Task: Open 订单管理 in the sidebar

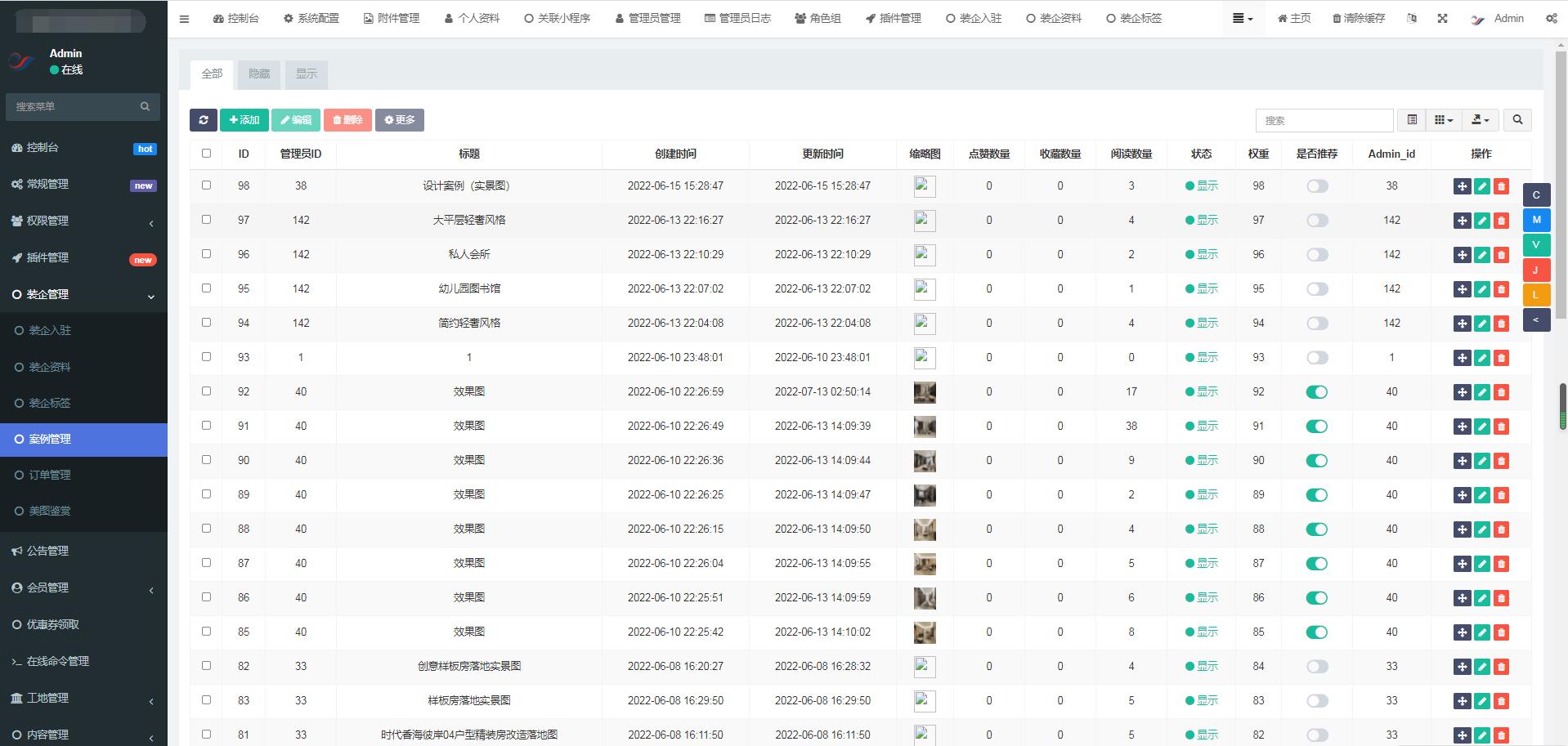Action: tap(50, 475)
